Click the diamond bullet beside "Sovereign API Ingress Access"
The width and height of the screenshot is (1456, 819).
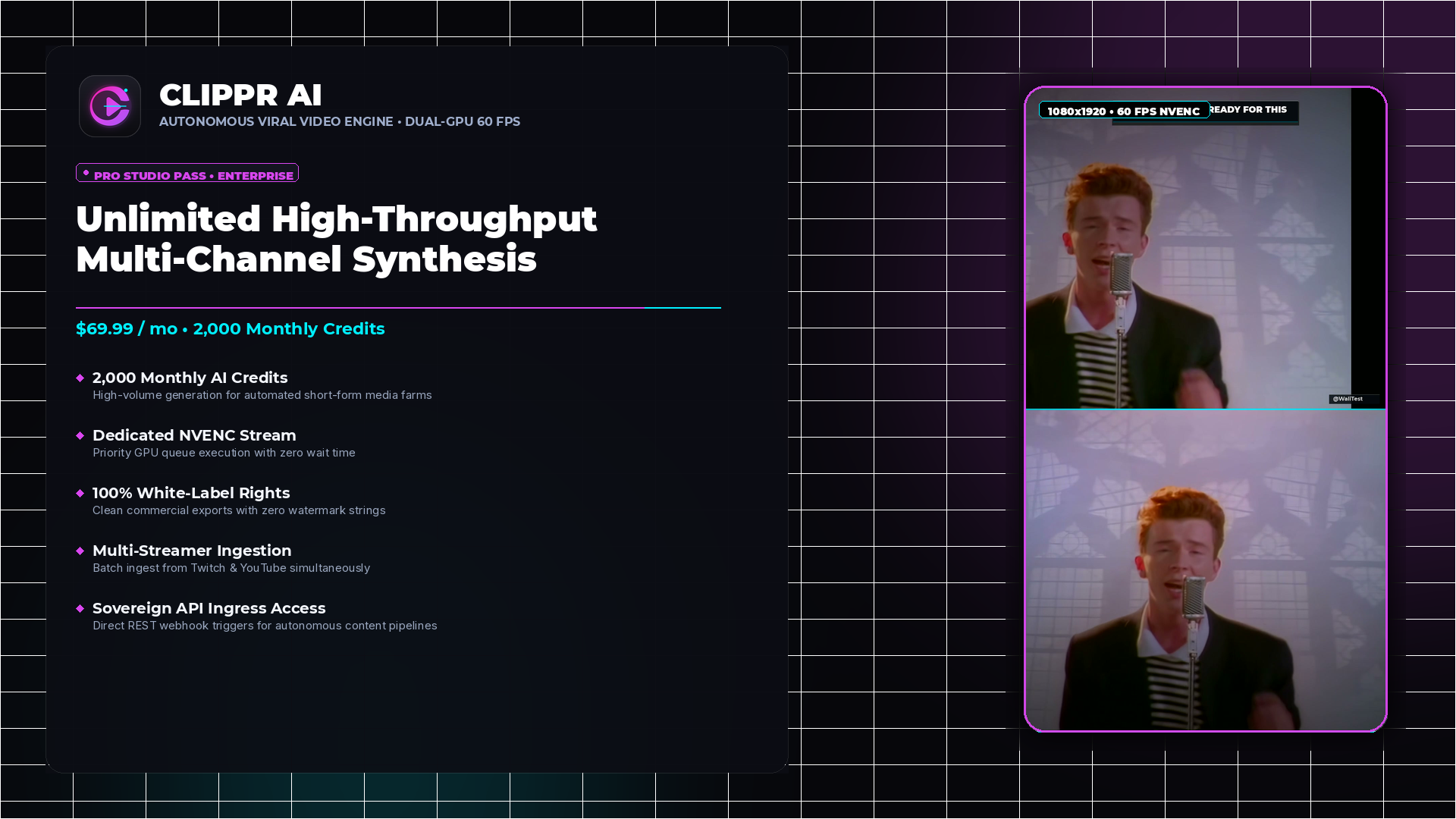tap(80, 608)
